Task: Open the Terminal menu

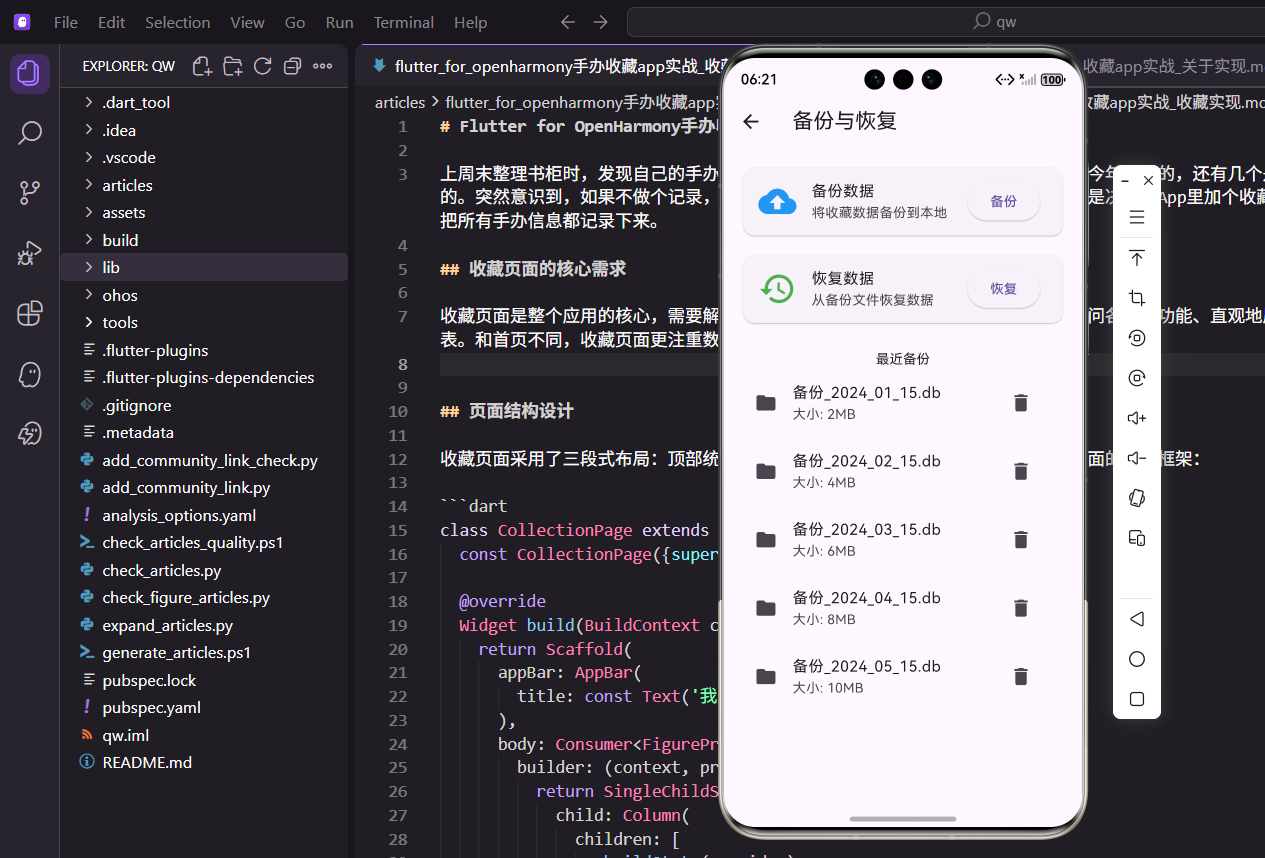Action: pyautogui.click(x=404, y=22)
